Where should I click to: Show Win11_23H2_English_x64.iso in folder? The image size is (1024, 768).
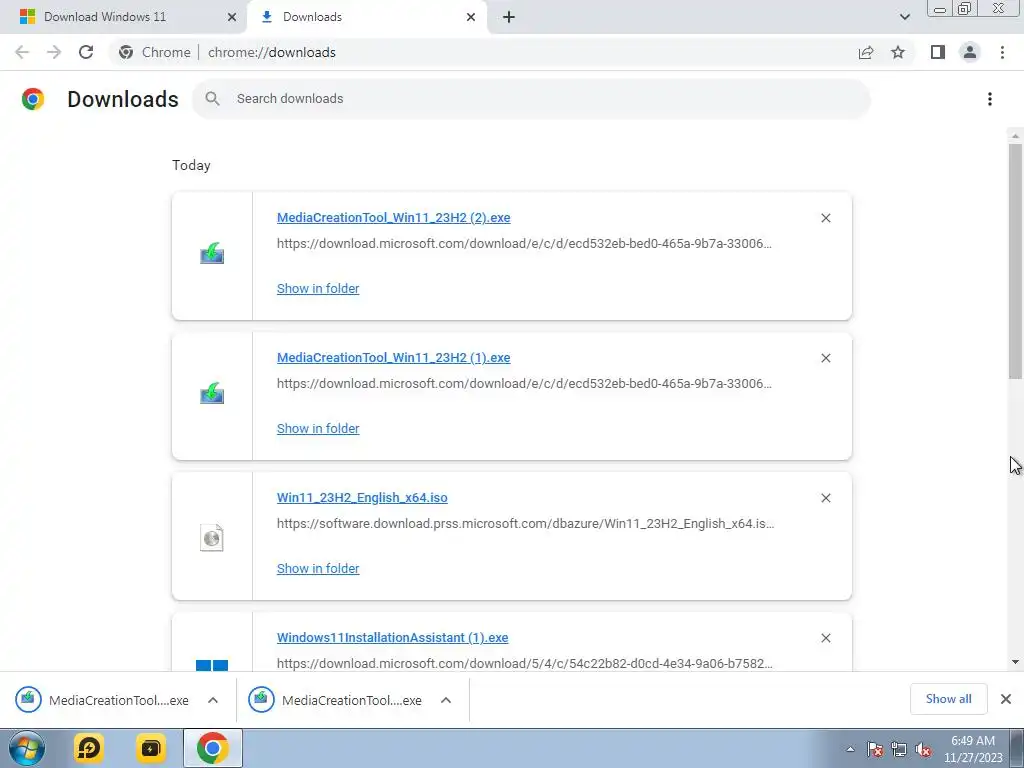click(x=318, y=568)
